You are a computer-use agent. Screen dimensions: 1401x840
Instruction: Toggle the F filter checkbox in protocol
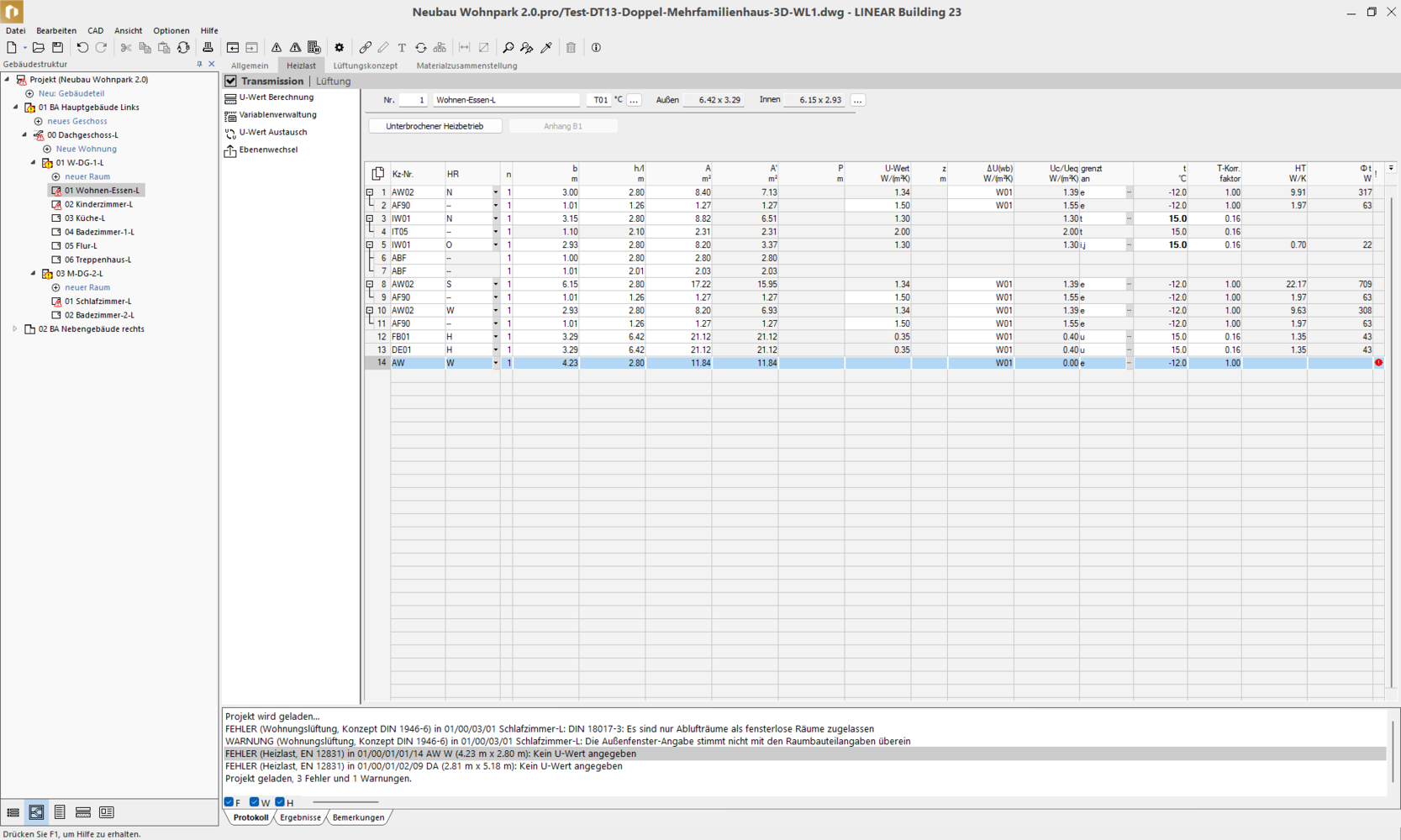pyautogui.click(x=229, y=802)
